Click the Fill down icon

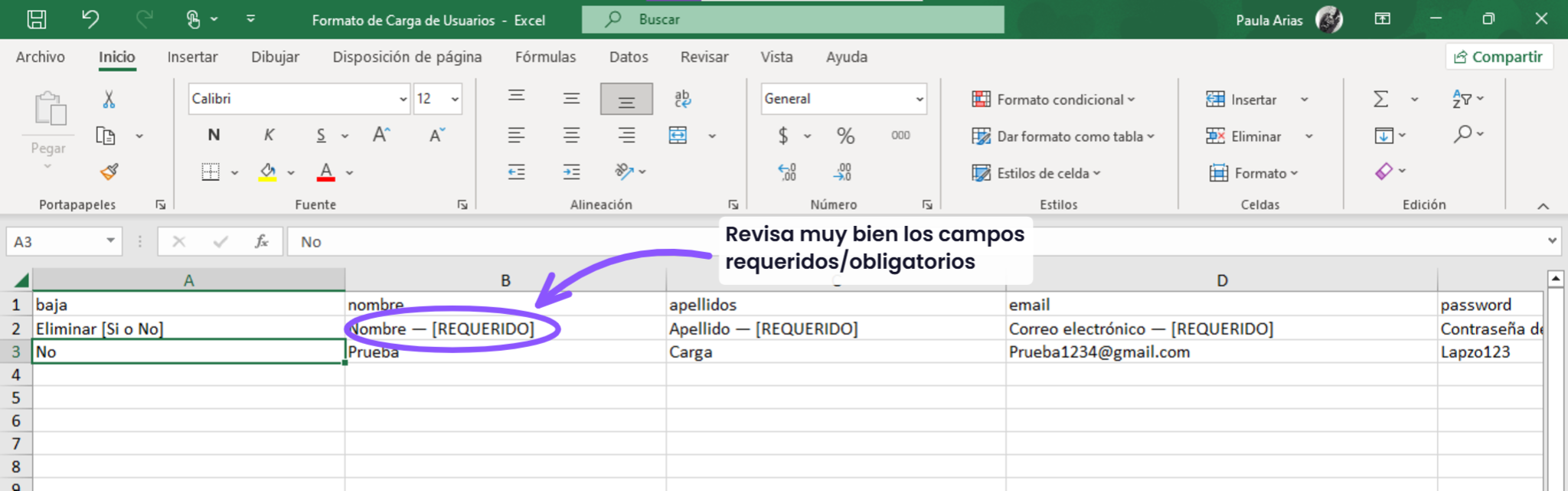click(x=1383, y=136)
